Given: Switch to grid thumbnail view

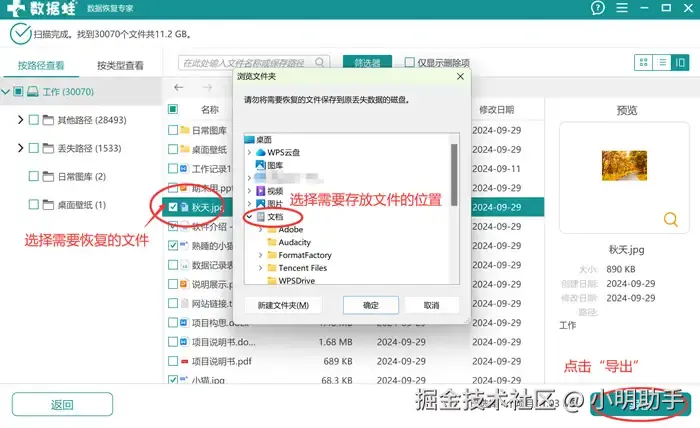Looking at the screenshot, I should point(643,62).
